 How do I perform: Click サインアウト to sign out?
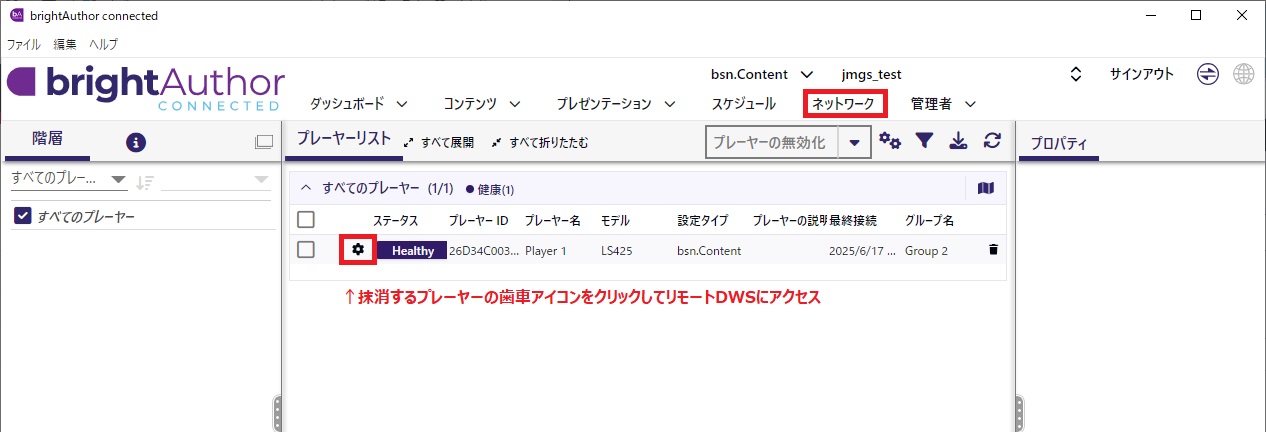tap(1142, 74)
